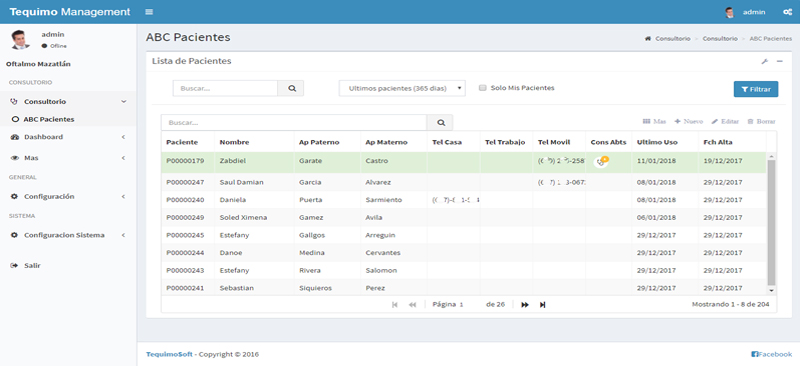Collapse Lista de Pacientes panel with minus icon
The height and width of the screenshot is (366, 800).
[x=779, y=62]
